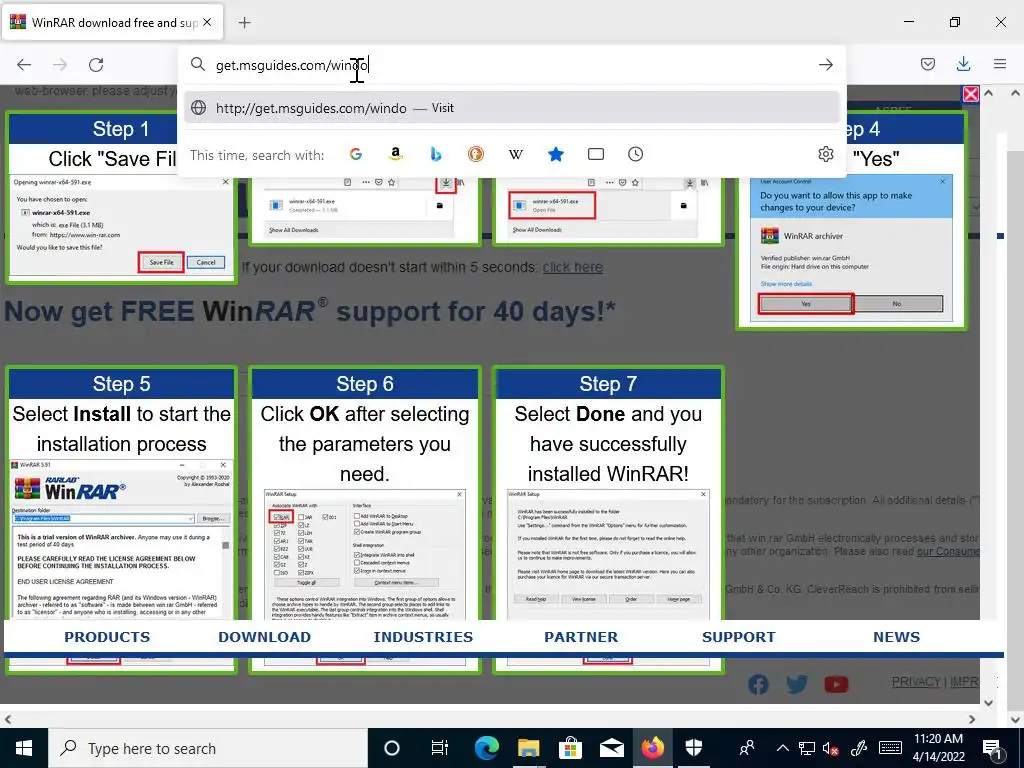The image size is (1024, 768).
Task: Open the clock showing 11:20 AM
Action: 938,748
